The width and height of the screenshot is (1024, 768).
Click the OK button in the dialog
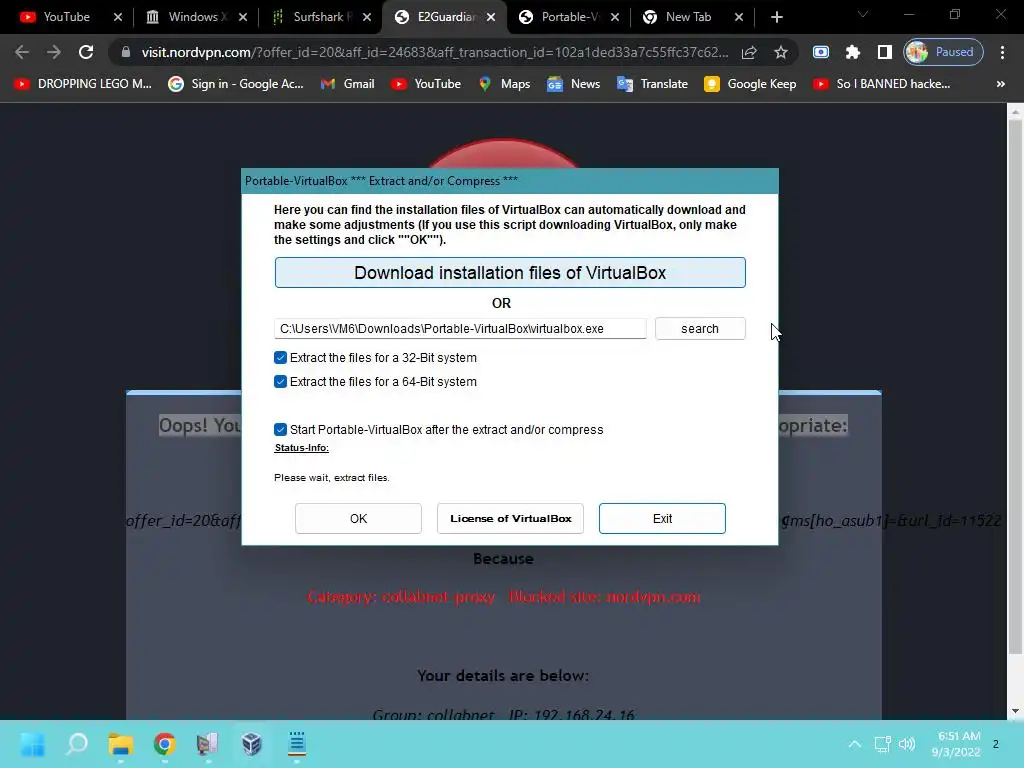358,519
